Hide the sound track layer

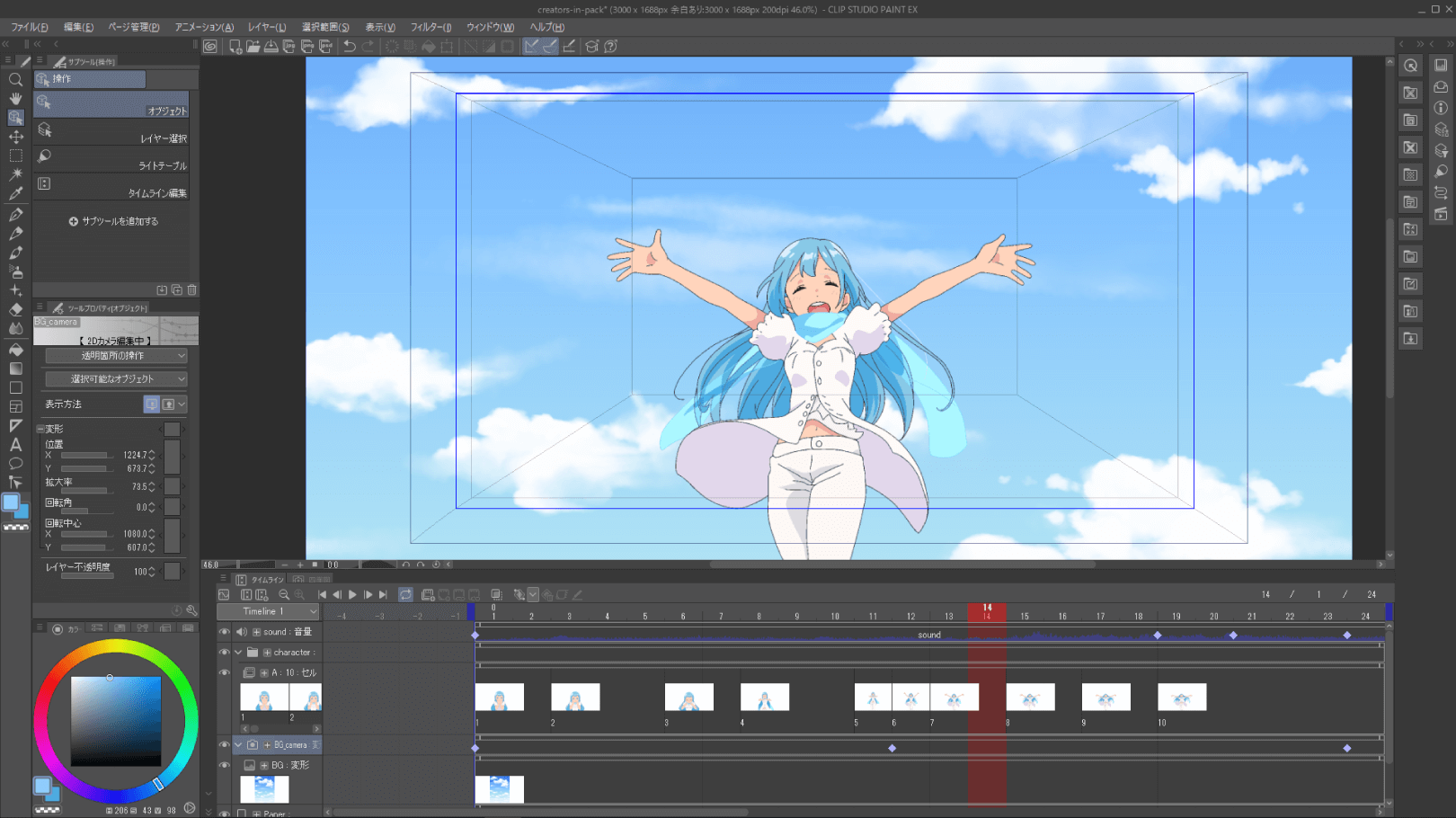point(224,632)
